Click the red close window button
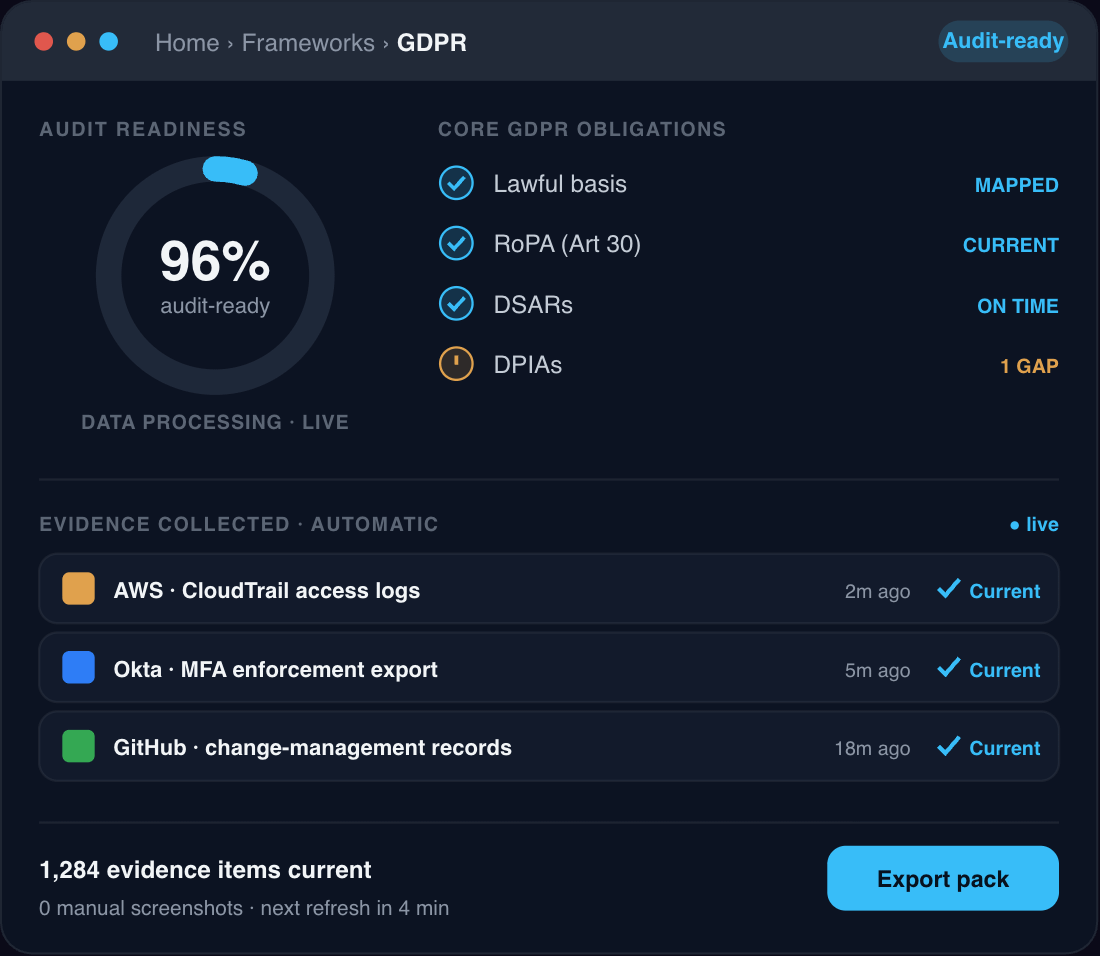The height and width of the screenshot is (956, 1100). click(43, 42)
